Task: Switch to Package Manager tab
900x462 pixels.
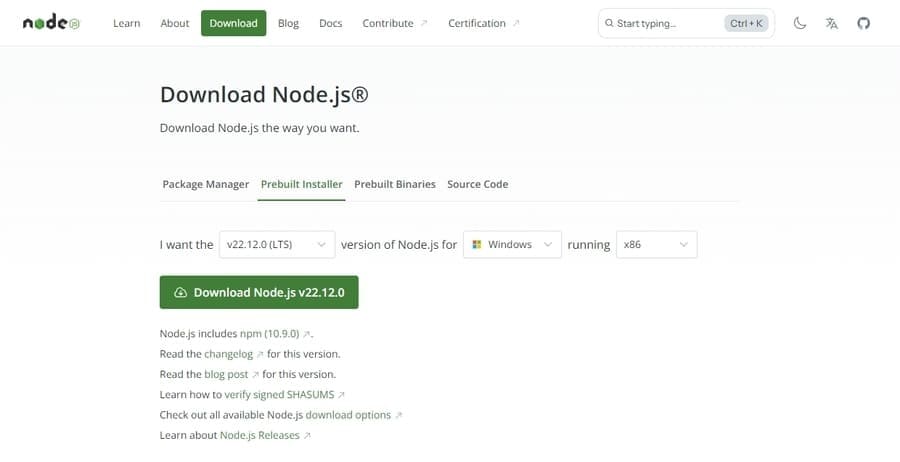Action: point(205,184)
